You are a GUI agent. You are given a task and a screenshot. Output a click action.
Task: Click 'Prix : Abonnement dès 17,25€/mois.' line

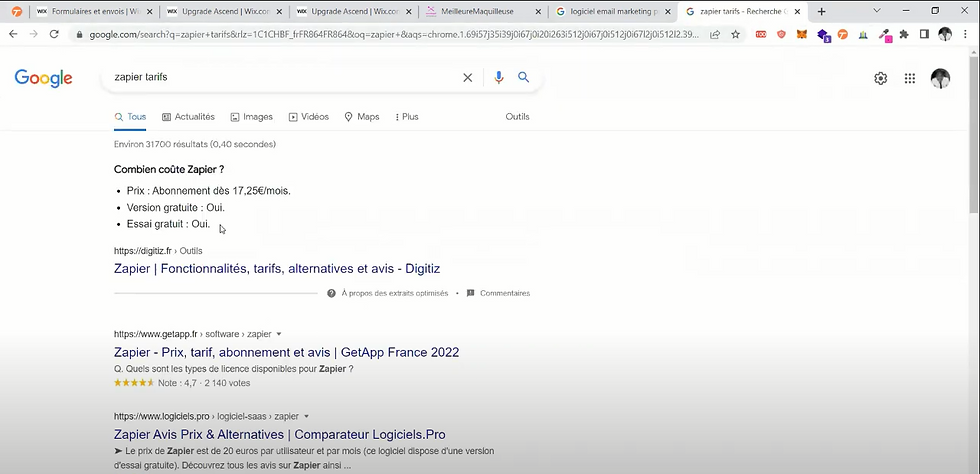pyautogui.click(x=209, y=191)
